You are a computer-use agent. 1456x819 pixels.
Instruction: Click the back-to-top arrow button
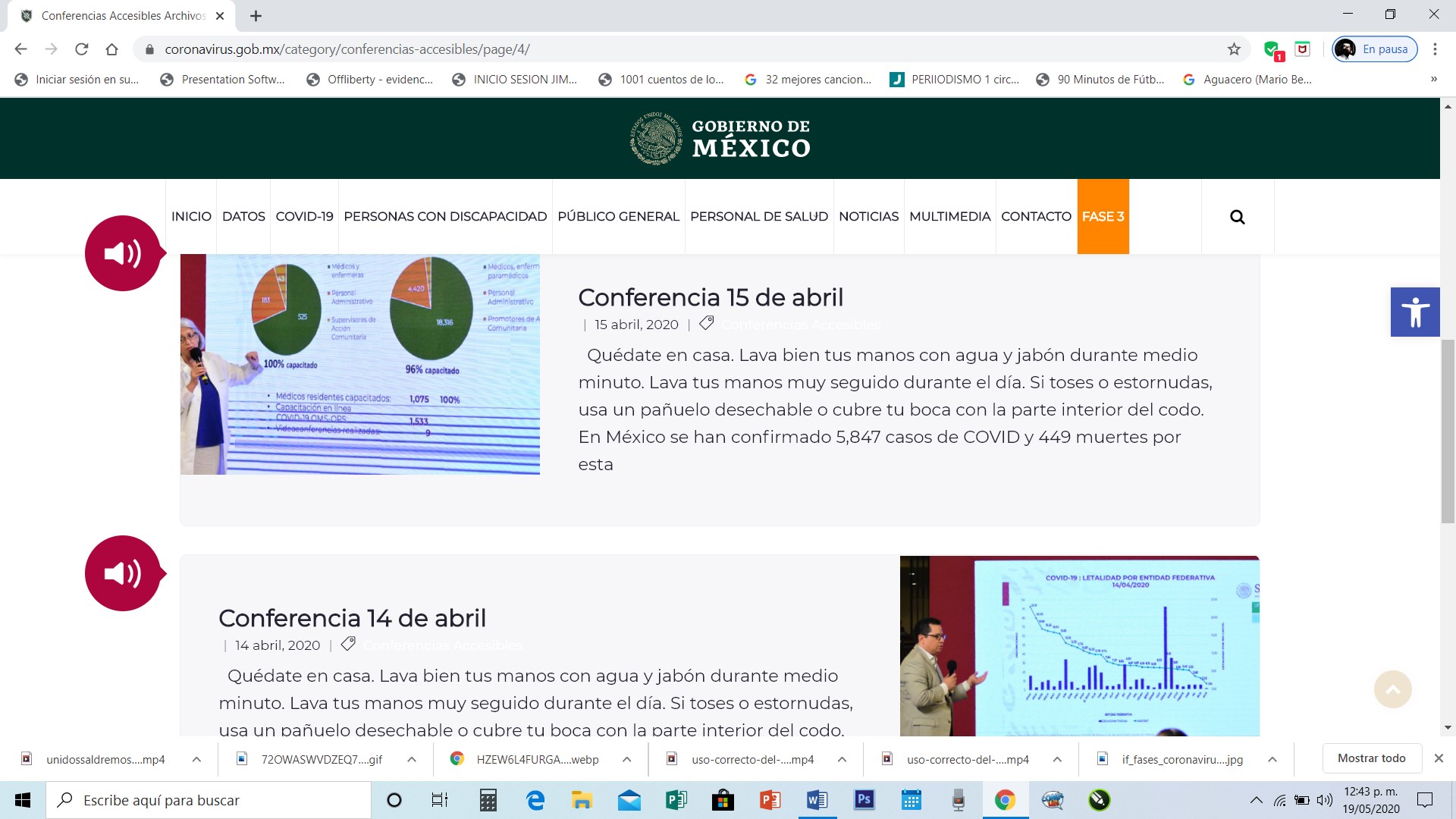1393,689
